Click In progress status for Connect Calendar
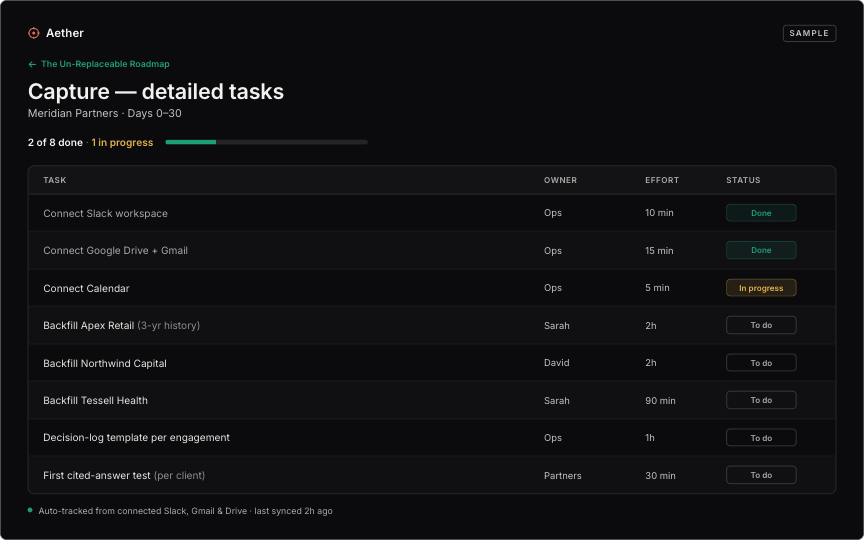The width and height of the screenshot is (864, 540). [761, 288]
